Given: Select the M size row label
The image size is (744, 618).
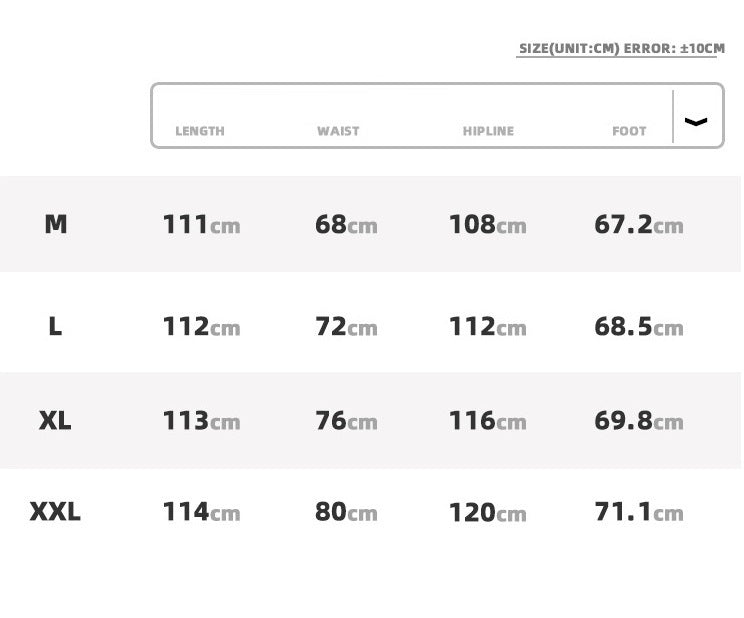Looking at the screenshot, I should [56, 224].
